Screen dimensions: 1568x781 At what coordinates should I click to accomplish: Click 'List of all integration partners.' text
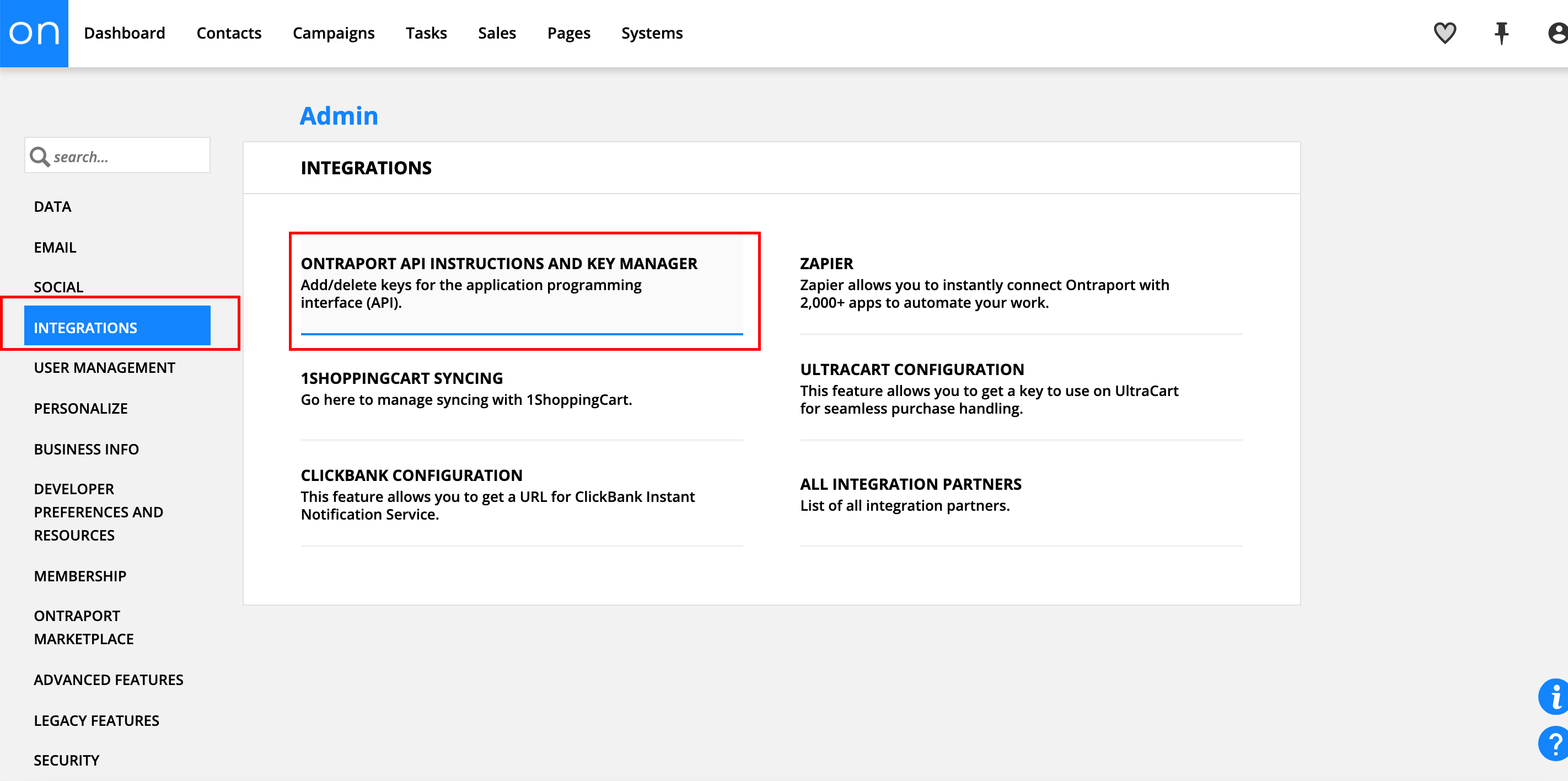point(905,505)
